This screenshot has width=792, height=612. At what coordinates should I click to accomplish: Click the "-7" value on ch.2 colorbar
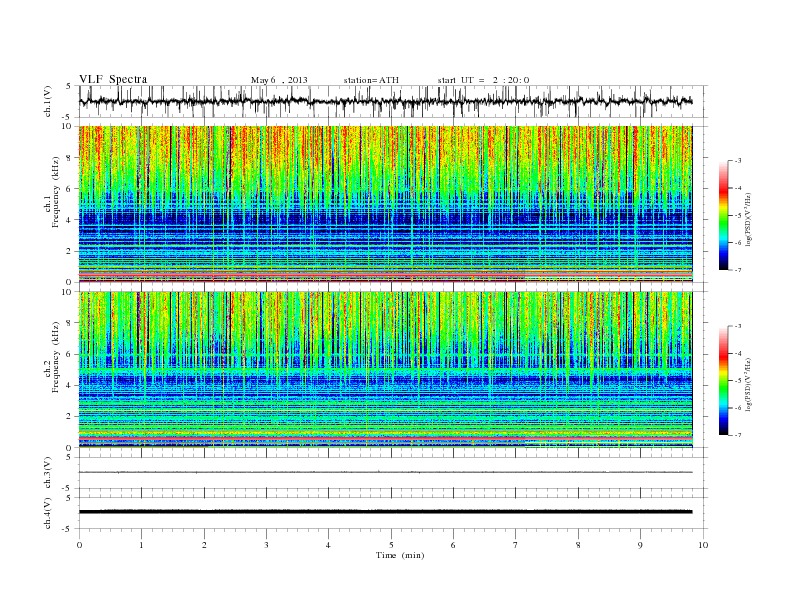click(738, 435)
